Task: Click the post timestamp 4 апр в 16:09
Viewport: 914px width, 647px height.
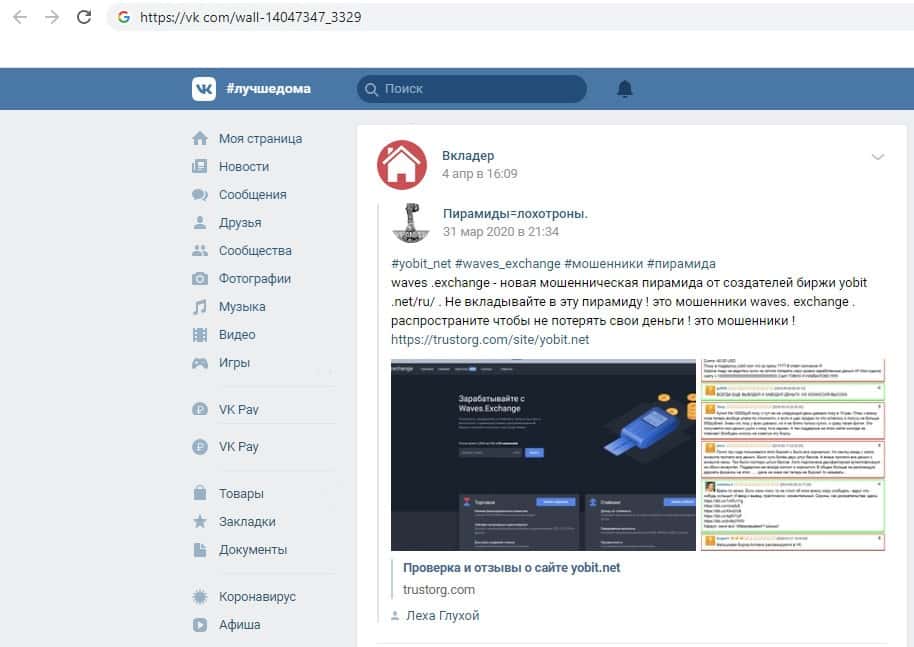Action: [x=480, y=174]
